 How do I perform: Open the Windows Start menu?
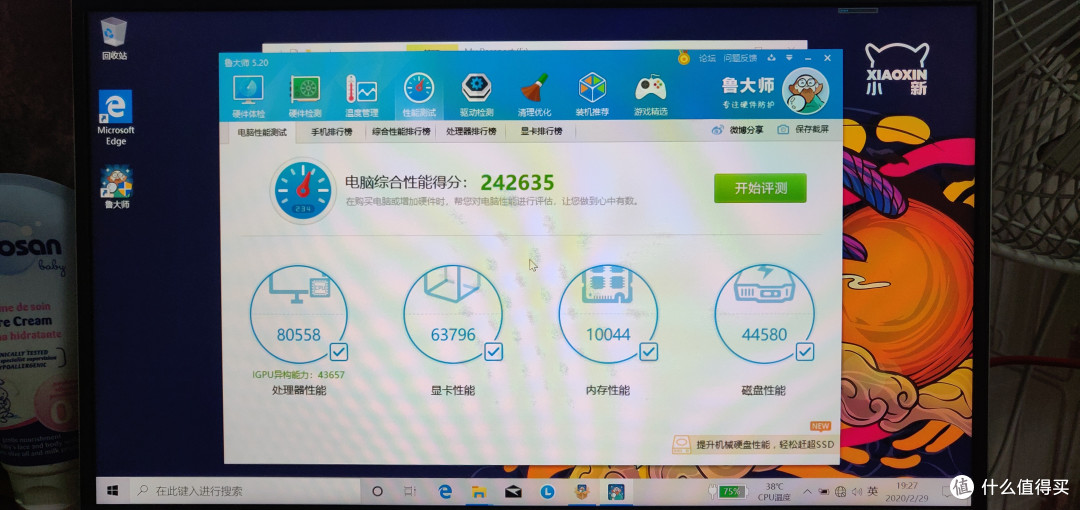coord(113,491)
